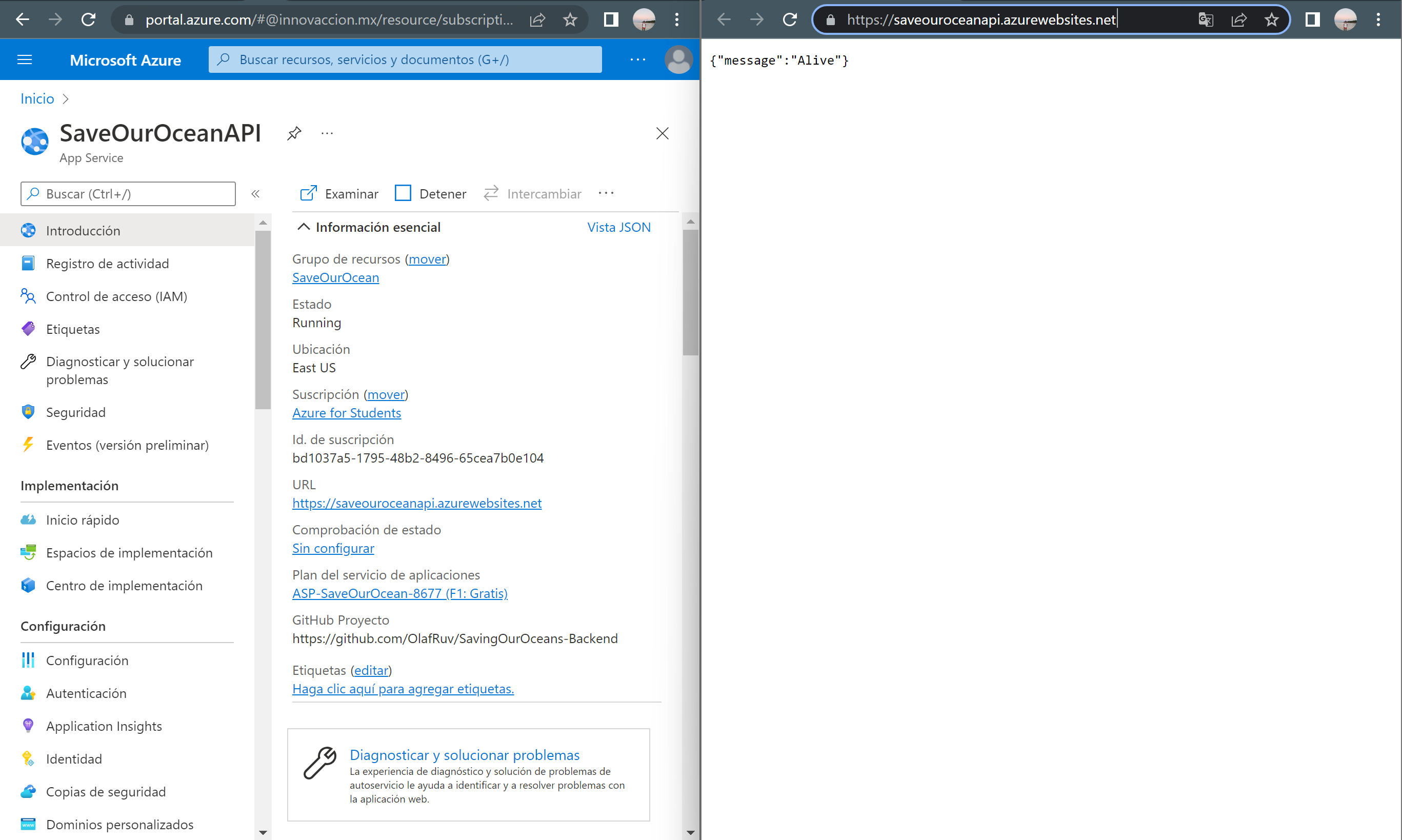Open Control de acceso (IAM) settings

point(116,296)
